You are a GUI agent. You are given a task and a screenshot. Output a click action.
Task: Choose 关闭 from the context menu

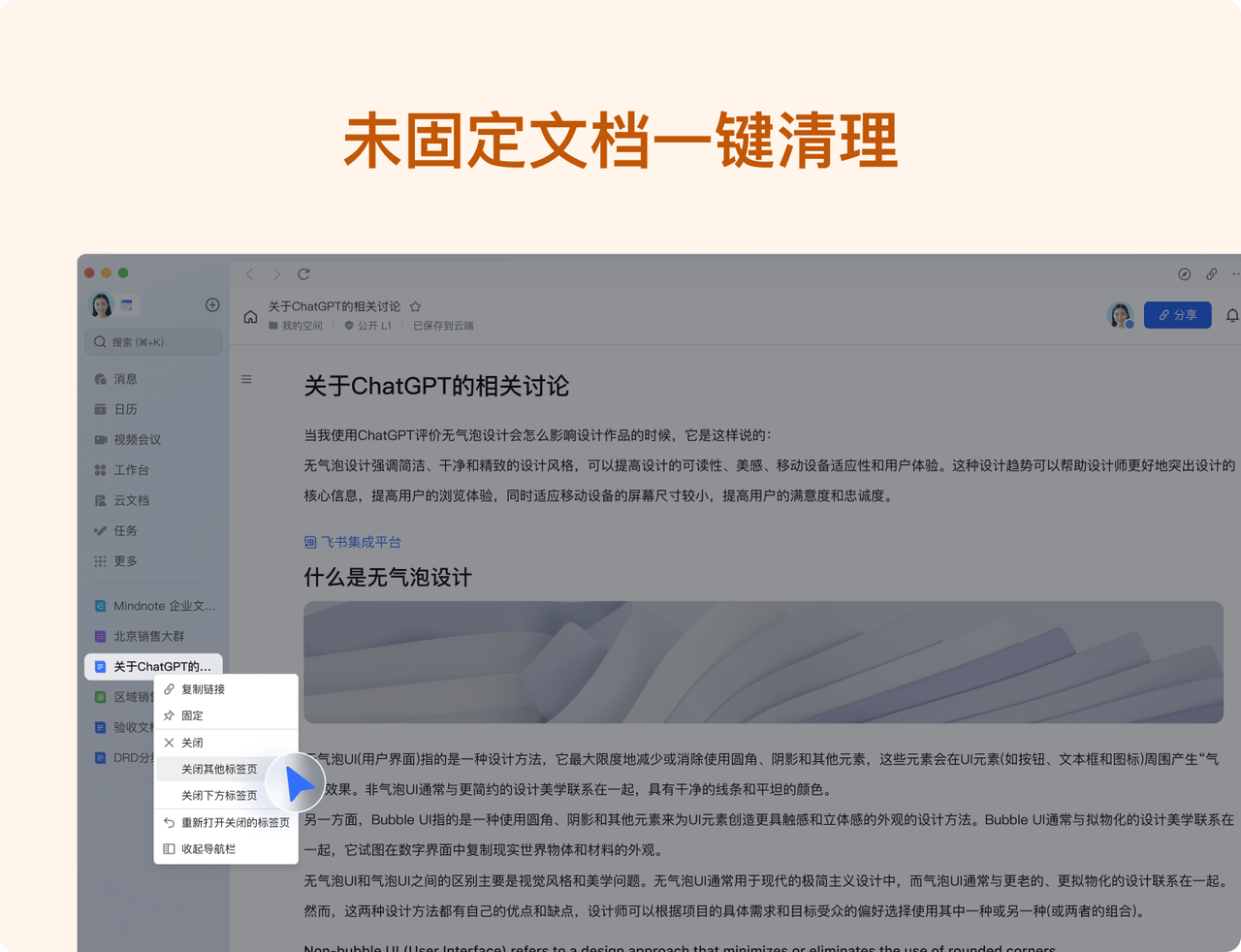tap(226, 743)
